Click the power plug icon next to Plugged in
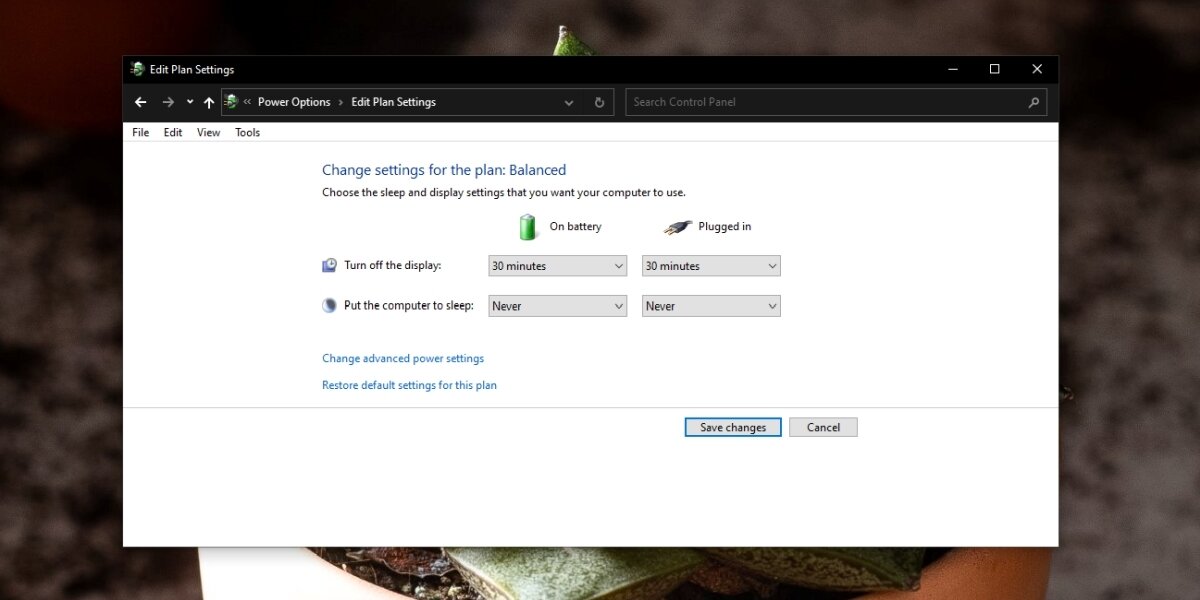 (x=678, y=226)
